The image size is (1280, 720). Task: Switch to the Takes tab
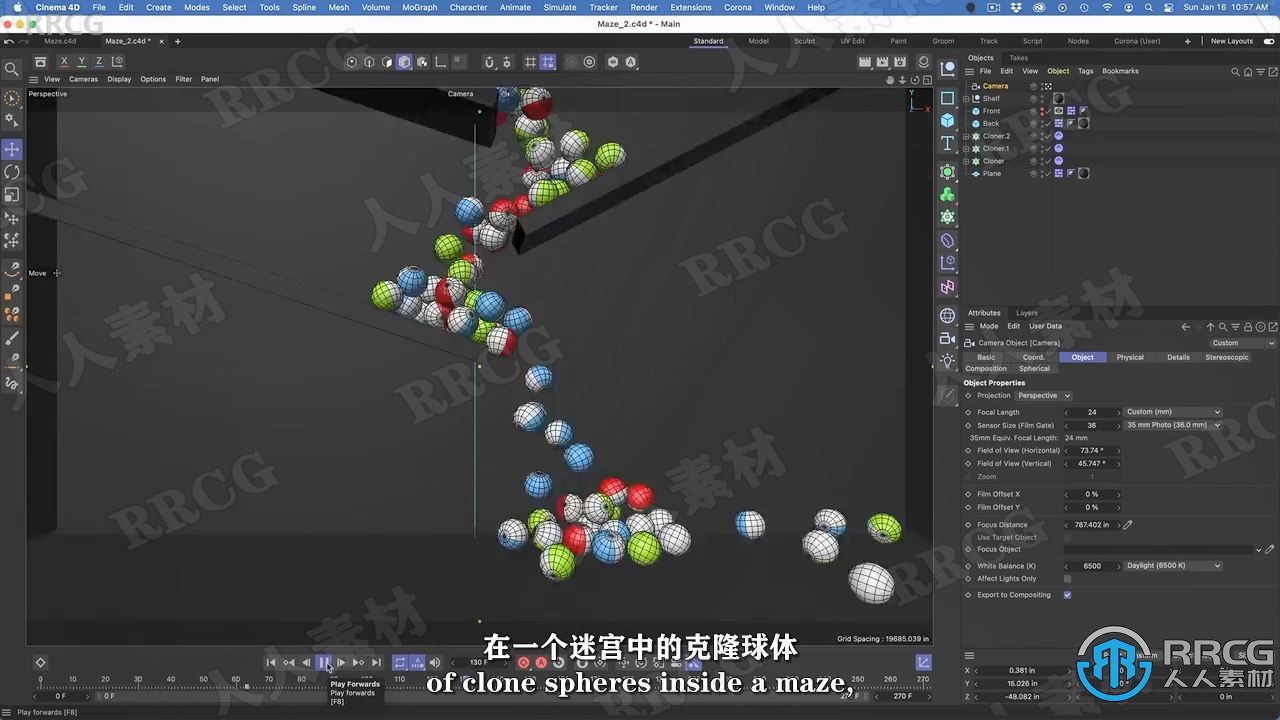[x=1018, y=58]
